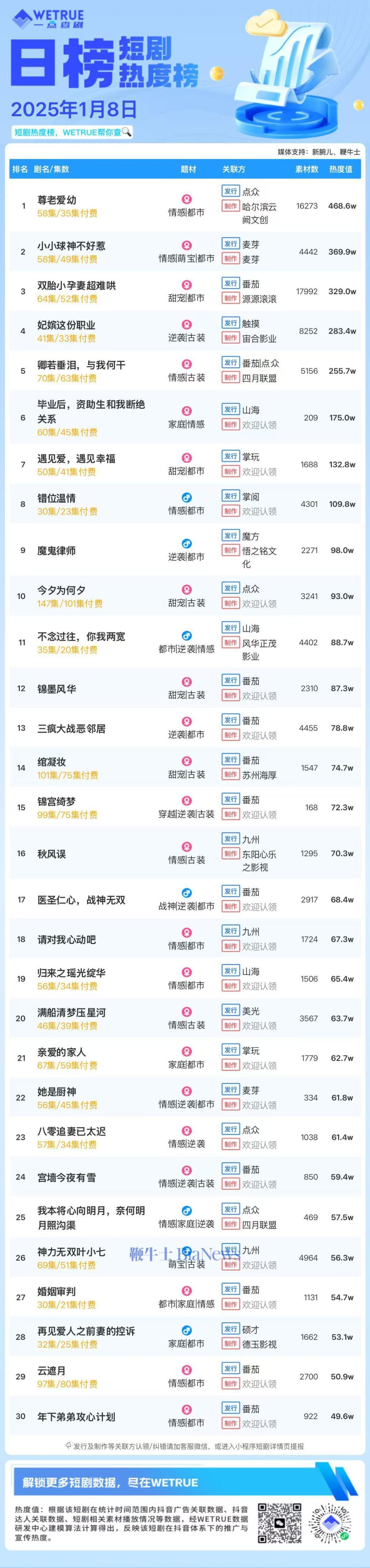The height and width of the screenshot is (1568, 370).
Task: Click the 题材 column header
Action: [x=189, y=169]
